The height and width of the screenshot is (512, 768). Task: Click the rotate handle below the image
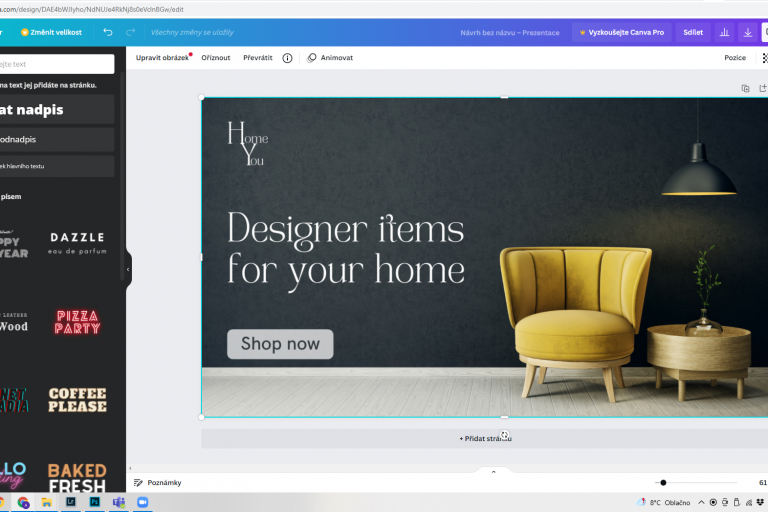click(x=504, y=435)
